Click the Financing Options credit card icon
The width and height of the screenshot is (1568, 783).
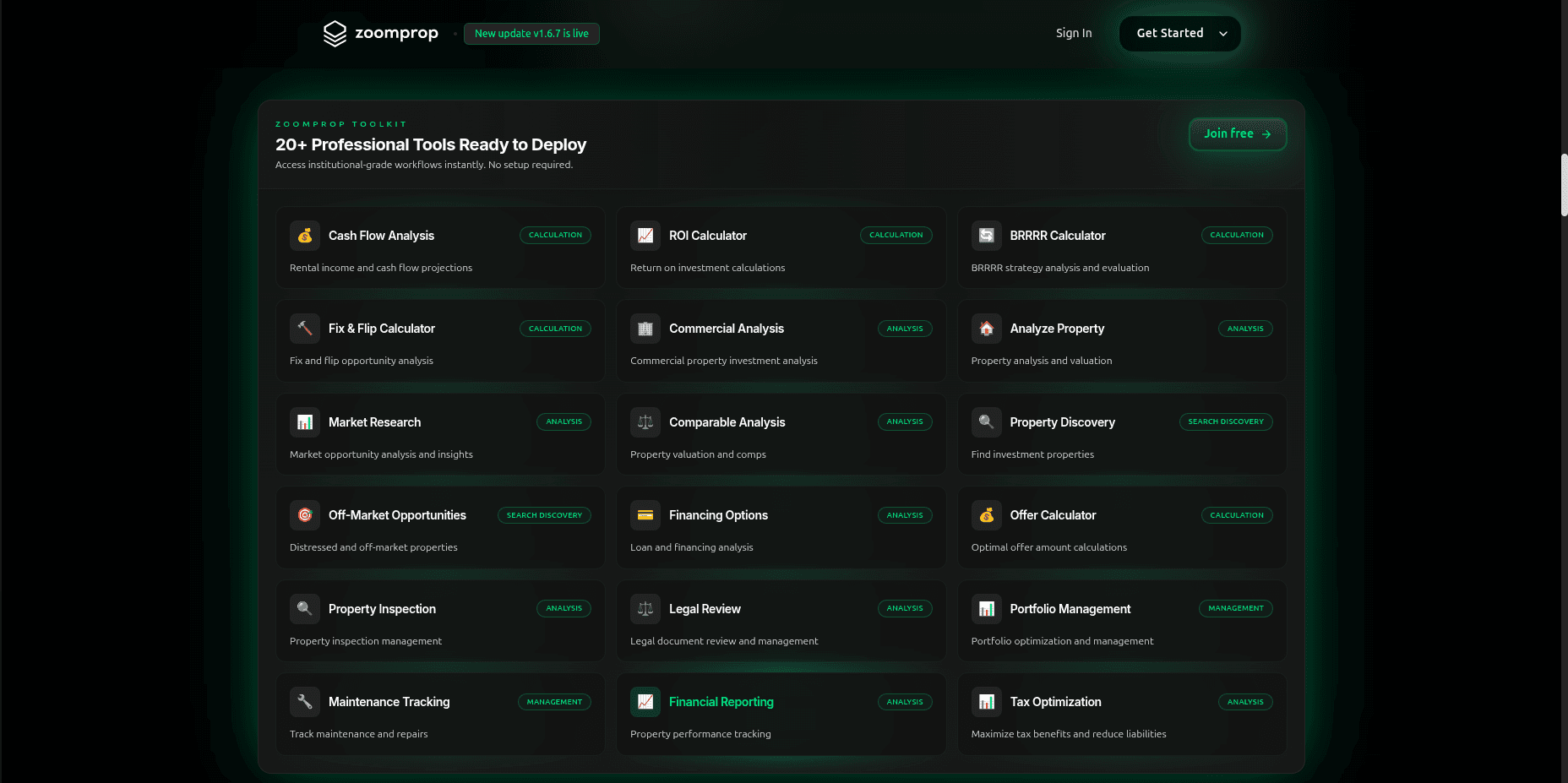click(x=645, y=515)
